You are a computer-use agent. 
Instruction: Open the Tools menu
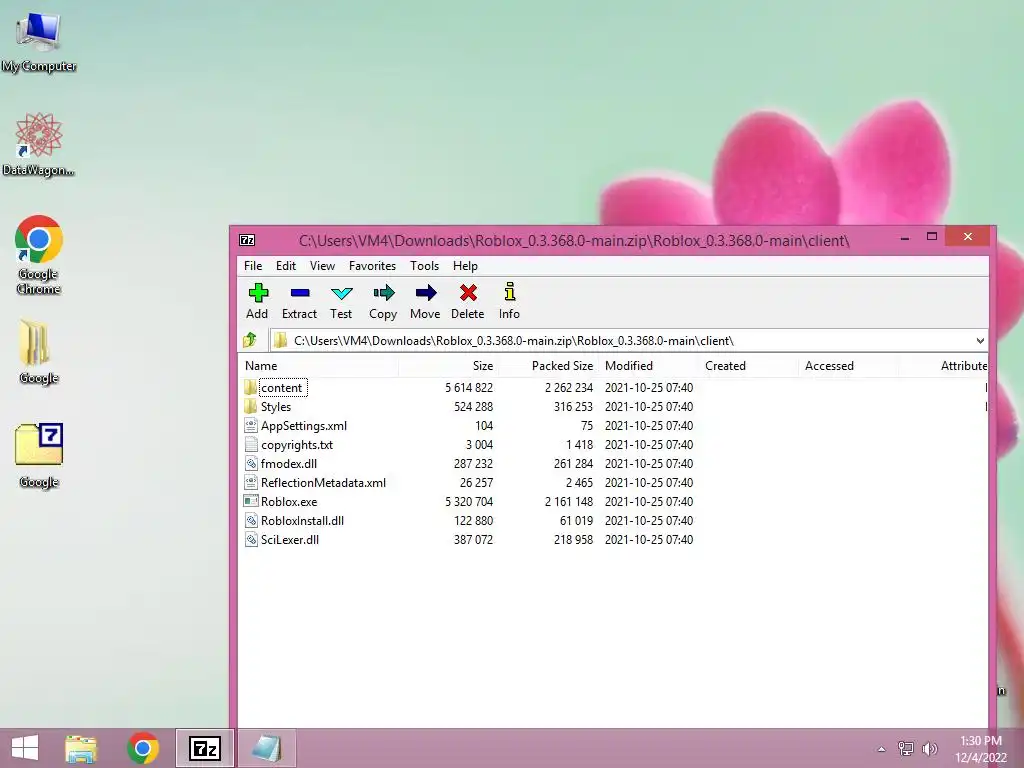[424, 266]
